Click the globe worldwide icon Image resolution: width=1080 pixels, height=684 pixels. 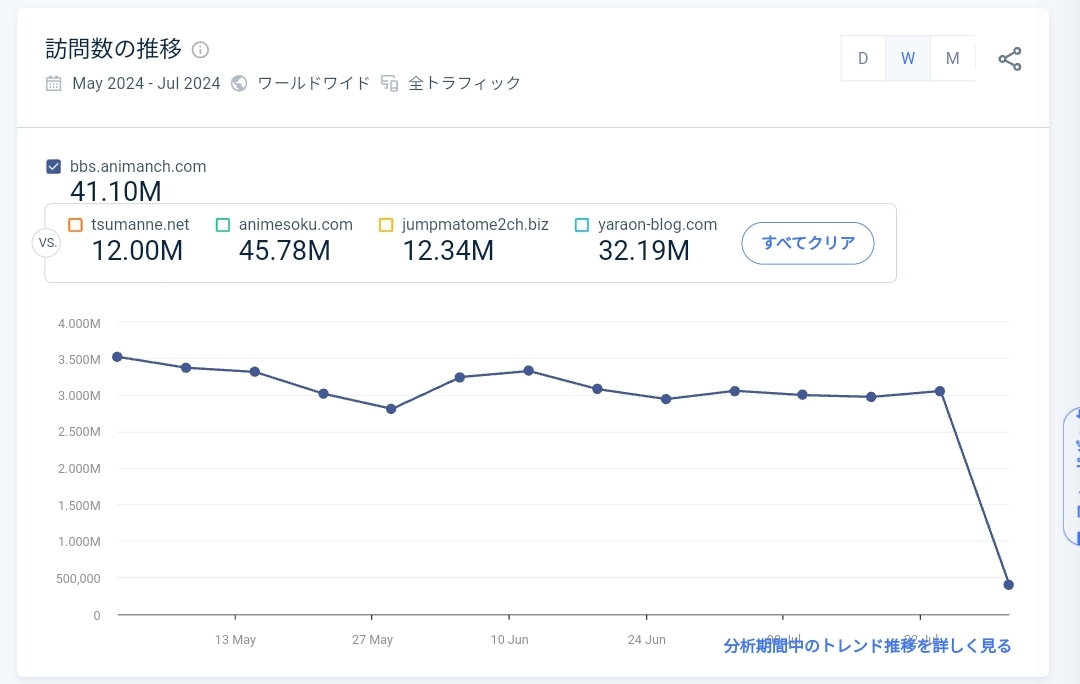click(x=239, y=84)
